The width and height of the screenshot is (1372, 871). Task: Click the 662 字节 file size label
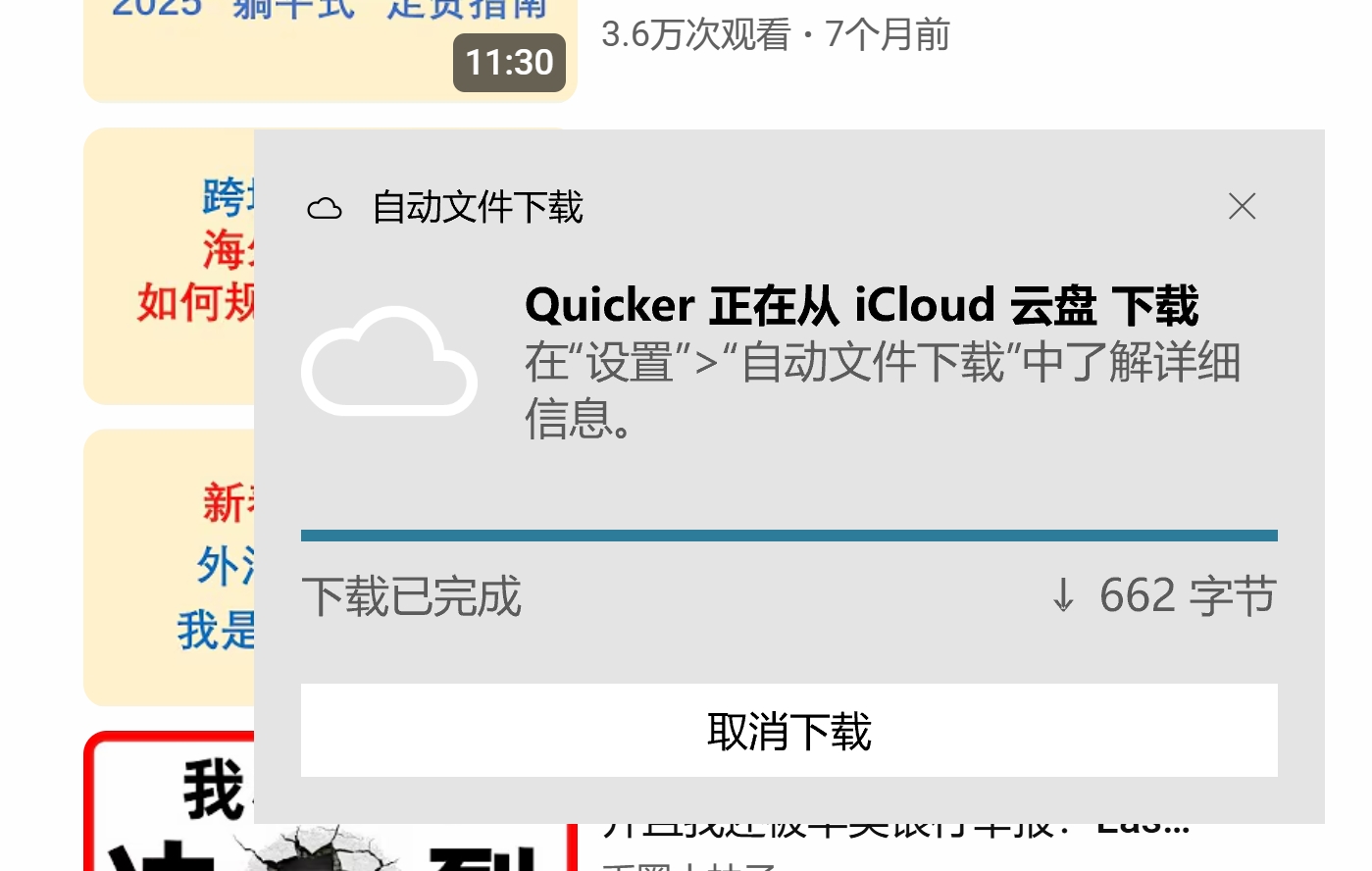point(1188,595)
